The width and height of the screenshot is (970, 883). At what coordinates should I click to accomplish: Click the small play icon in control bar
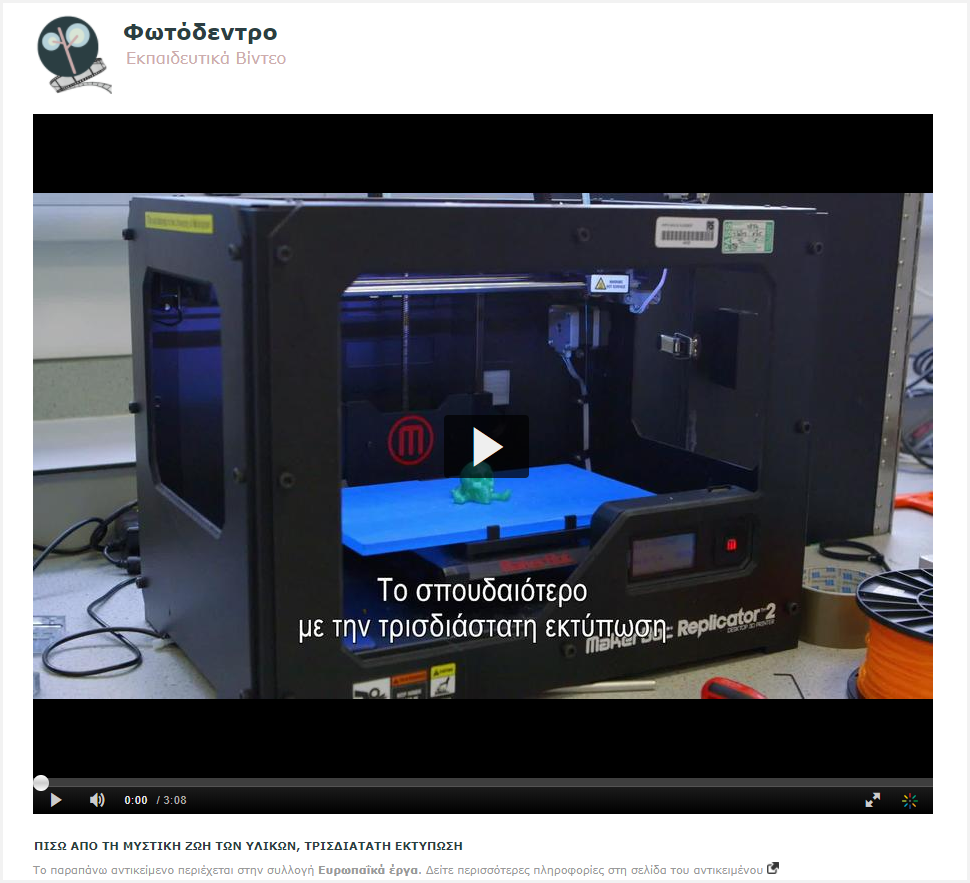coord(56,800)
